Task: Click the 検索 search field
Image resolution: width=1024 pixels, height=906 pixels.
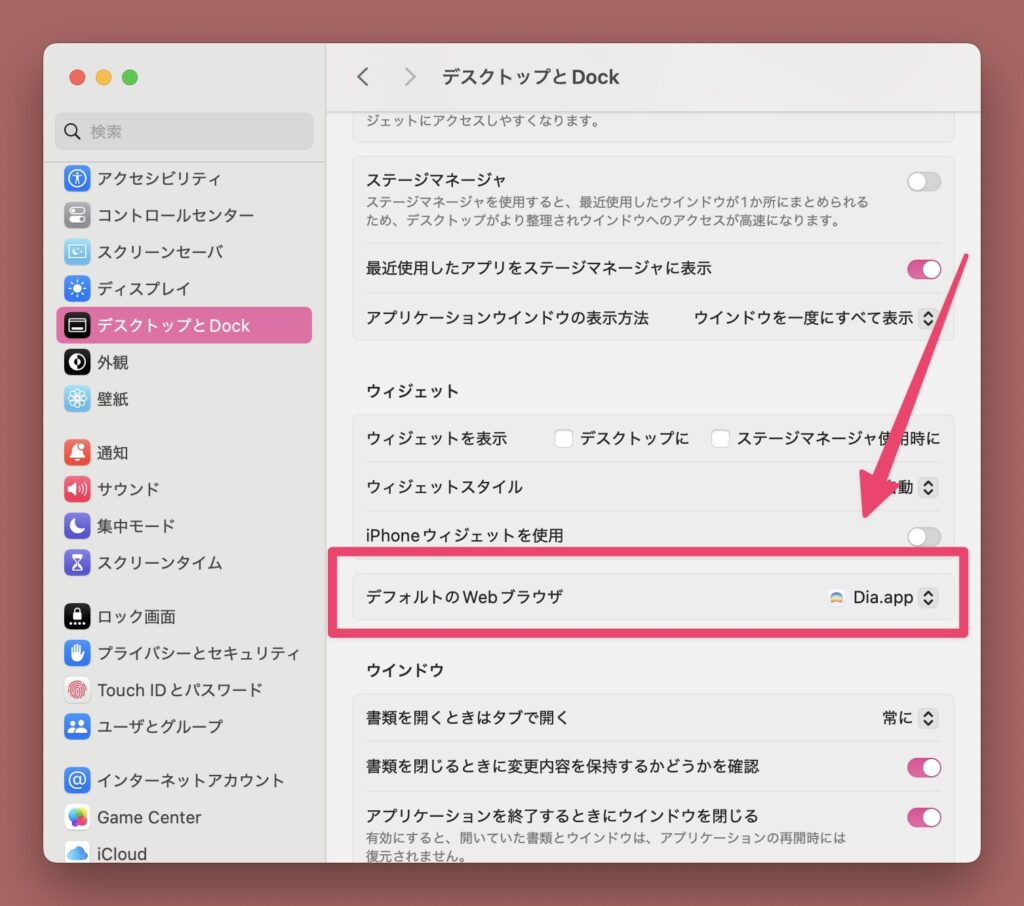Action: pos(184,131)
